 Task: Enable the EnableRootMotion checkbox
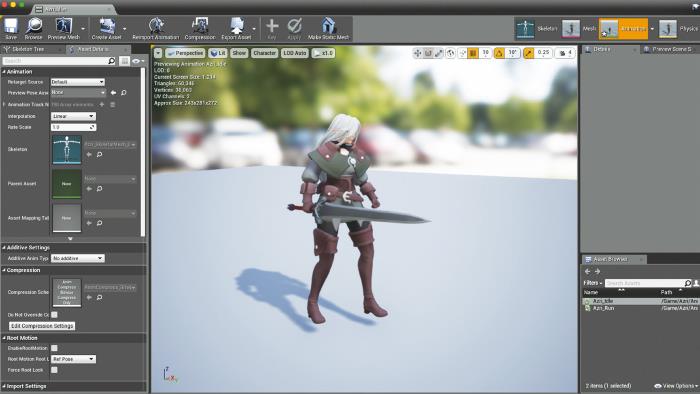click(54, 348)
